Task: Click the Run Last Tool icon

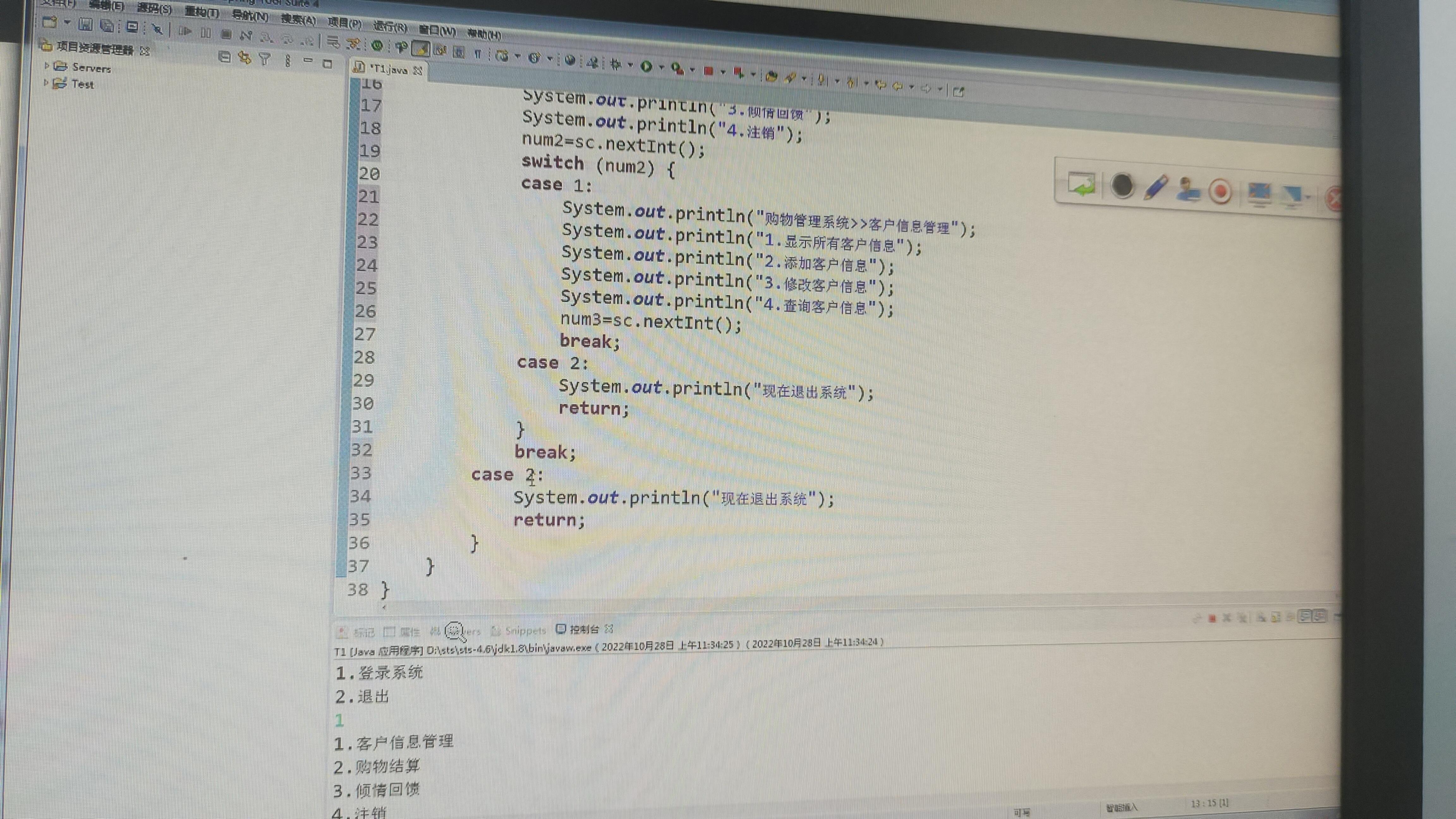Action: (678, 69)
